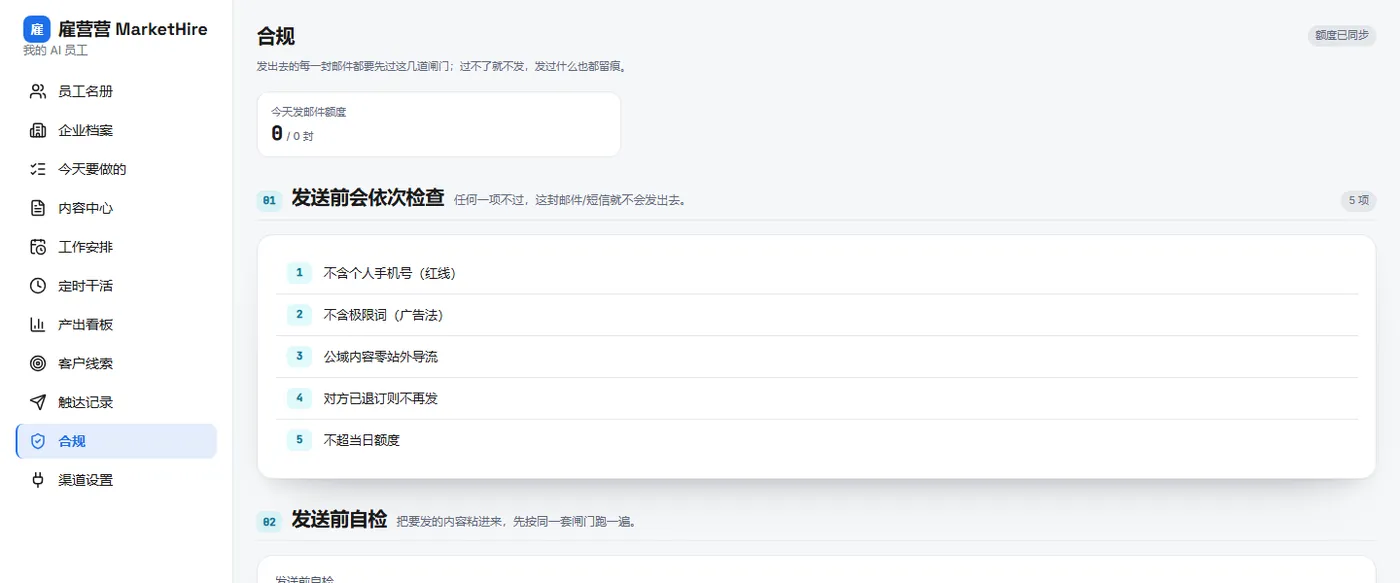Select the 合规 sidebar item
The width and height of the screenshot is (1400, 583).
(116, 441)
